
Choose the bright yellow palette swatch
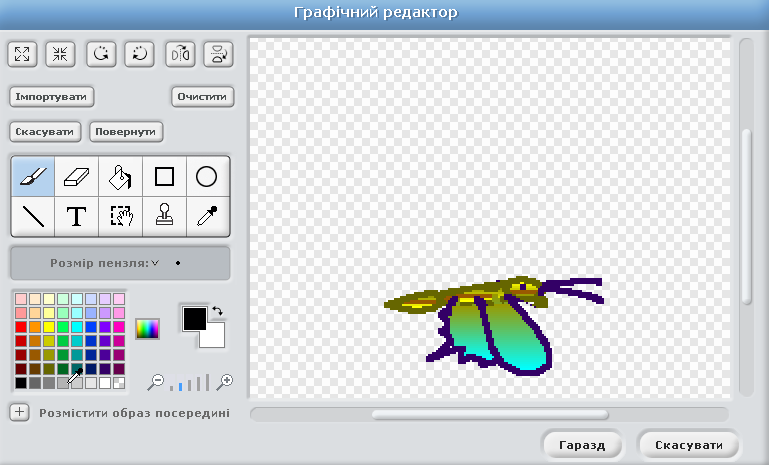(x=49, y=327)
